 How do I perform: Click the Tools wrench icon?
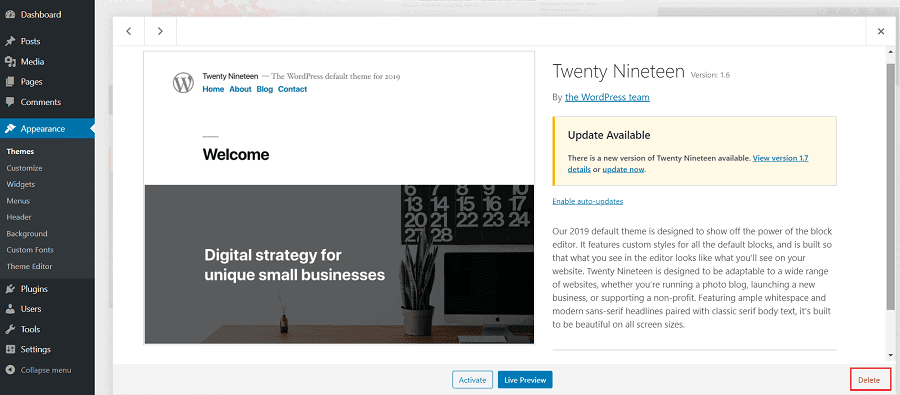10,329
